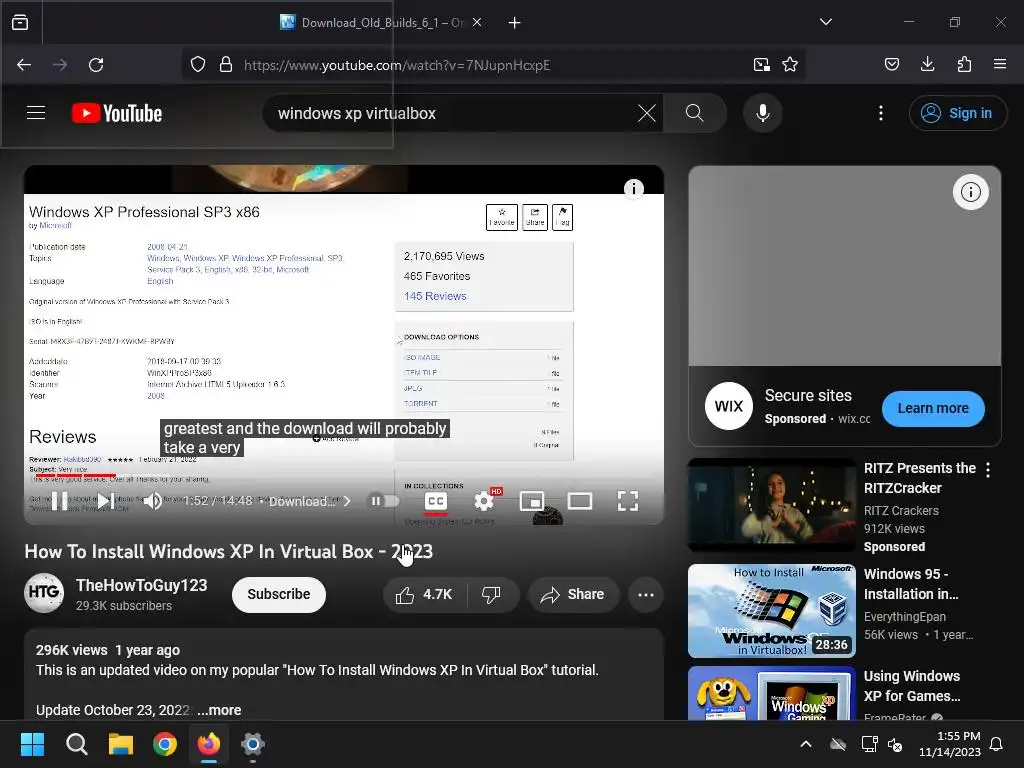Show hidden system tray icons
1024x768 pixels.
pyautogui.click(x=806, y=744)
